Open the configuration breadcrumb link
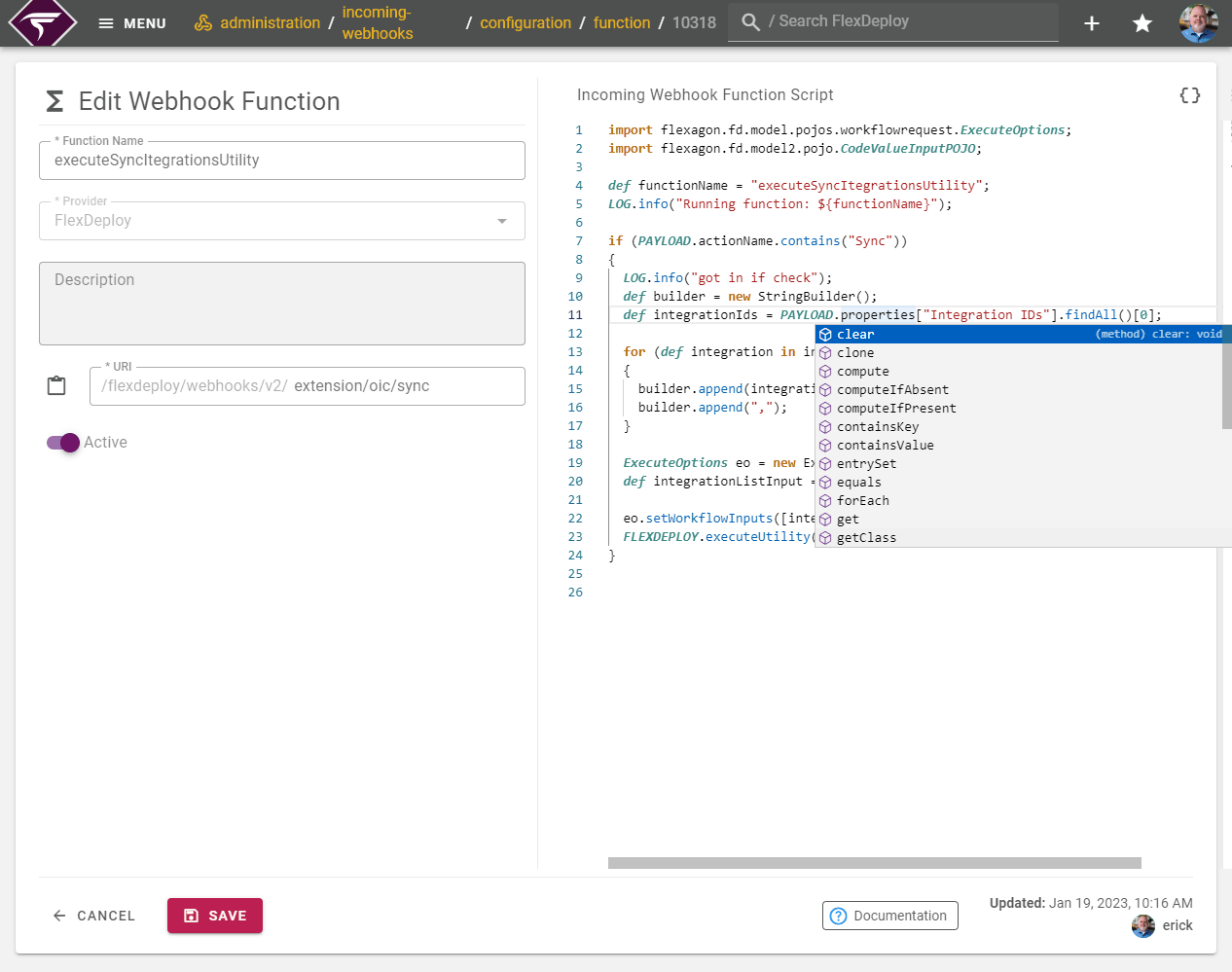Viewport: 1232px width, 972px height. coord(525,22)
